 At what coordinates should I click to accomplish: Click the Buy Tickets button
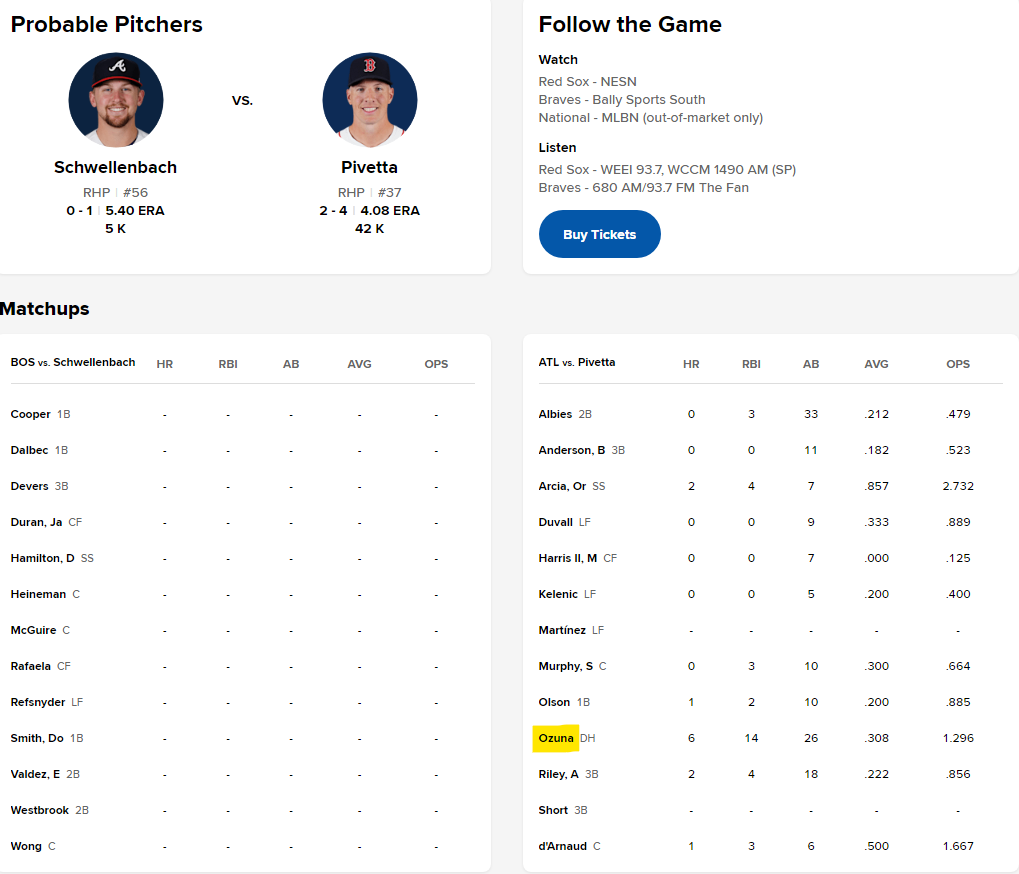(599, 234)
